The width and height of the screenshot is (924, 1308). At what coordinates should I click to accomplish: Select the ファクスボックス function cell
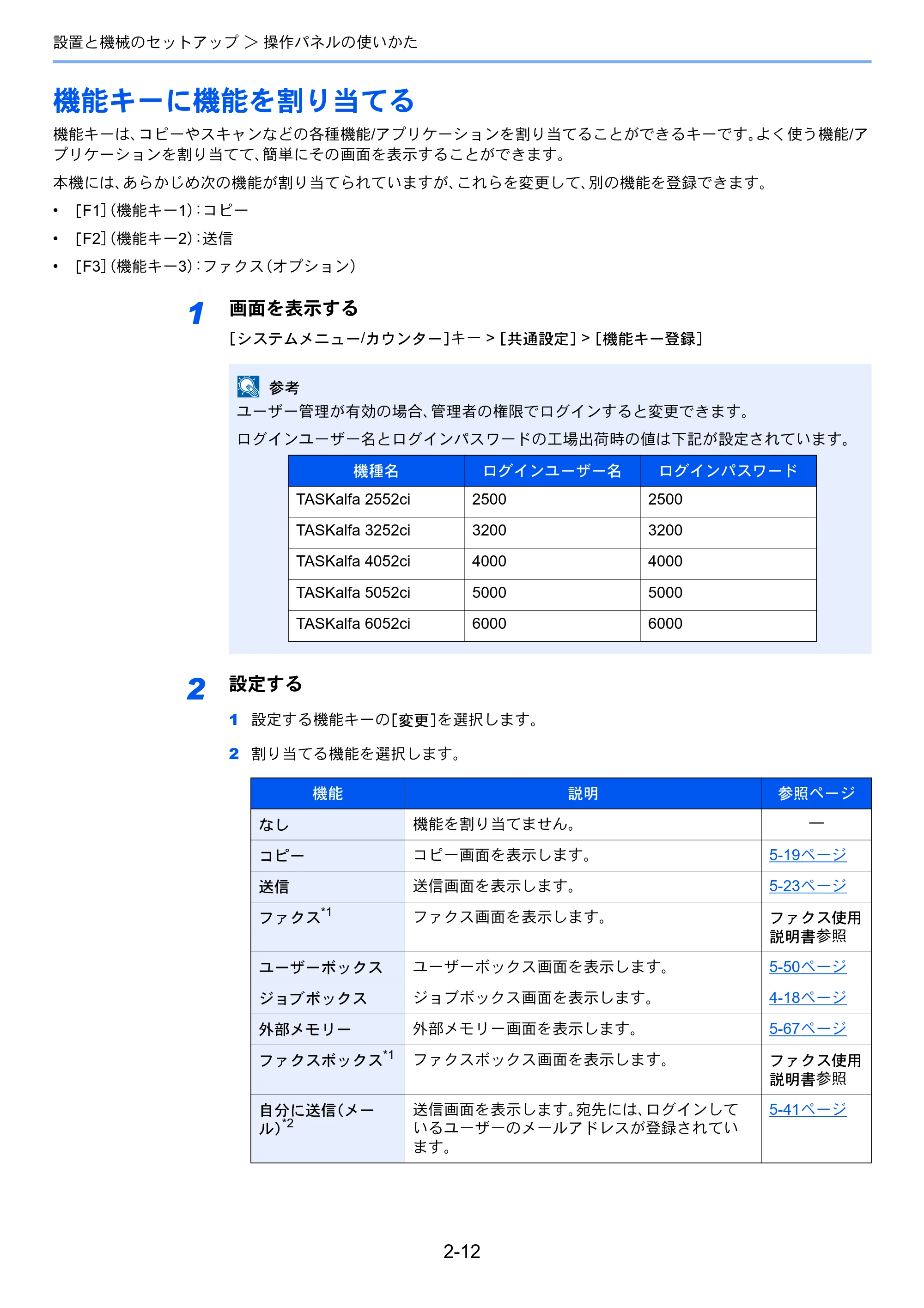328,1069
